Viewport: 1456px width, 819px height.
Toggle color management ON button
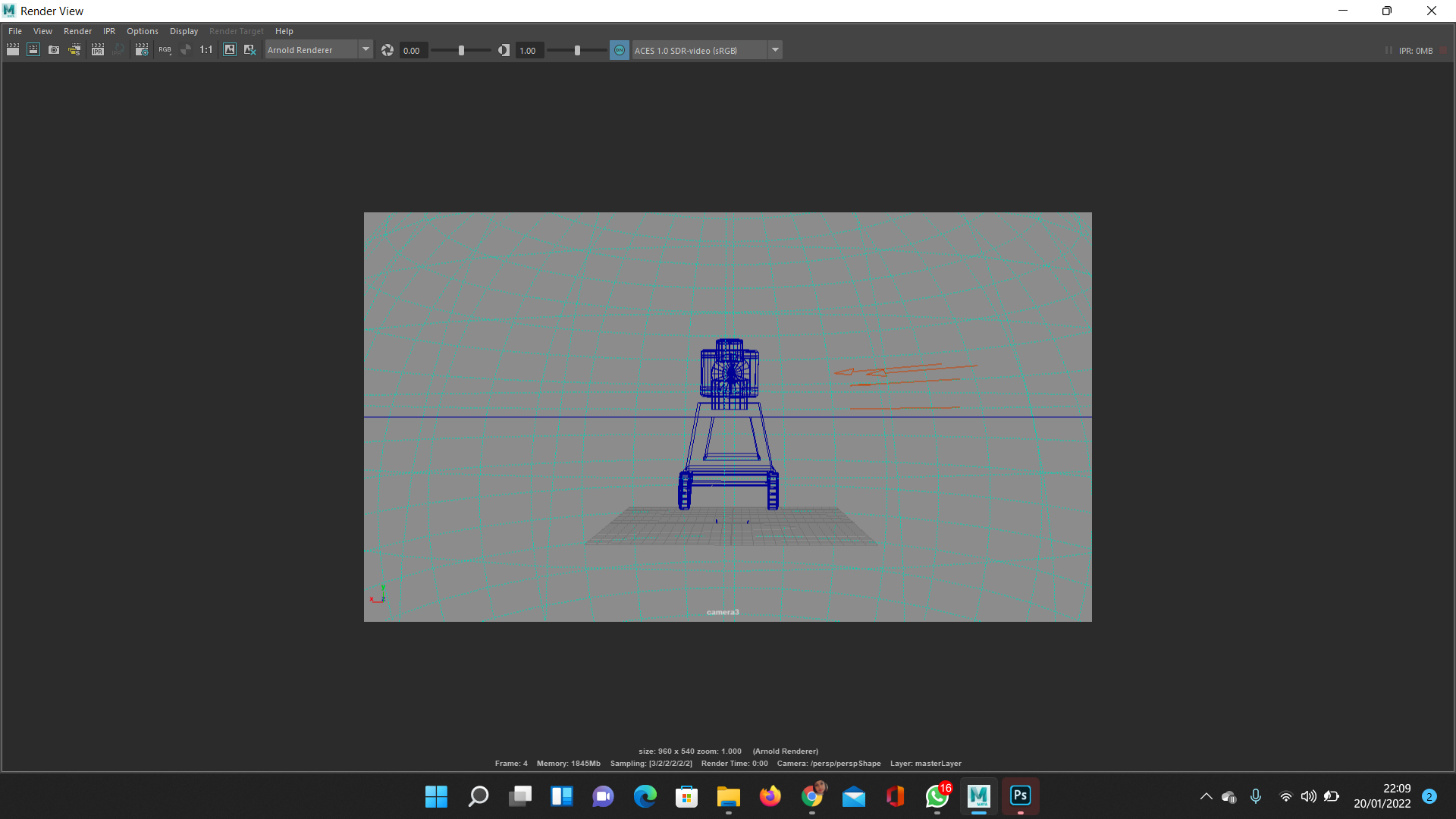pos(620,50)
